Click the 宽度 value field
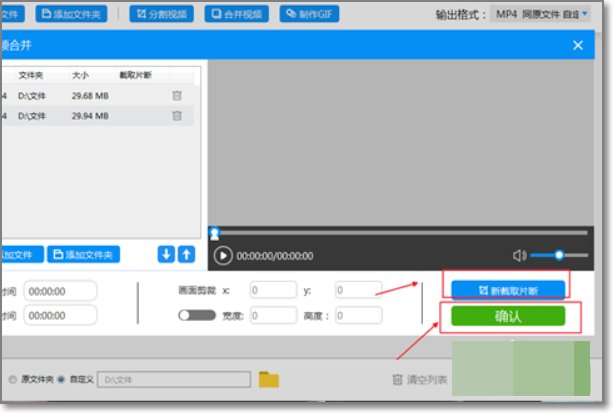 pyautogui.click(x=273, y=315)
